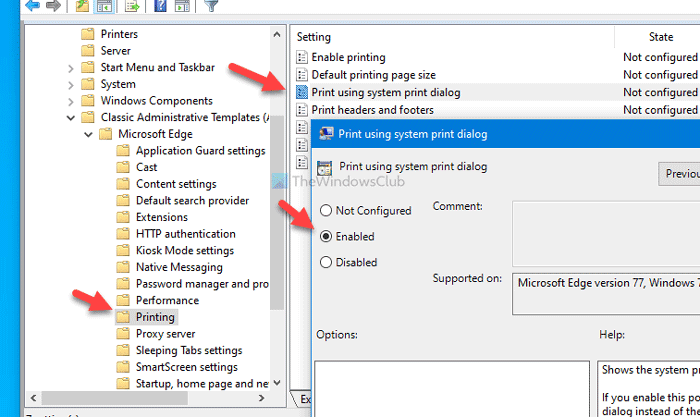Click the Up one level folder icon
The height and width of the screenshot is (417, 700).
pos(82,5)
